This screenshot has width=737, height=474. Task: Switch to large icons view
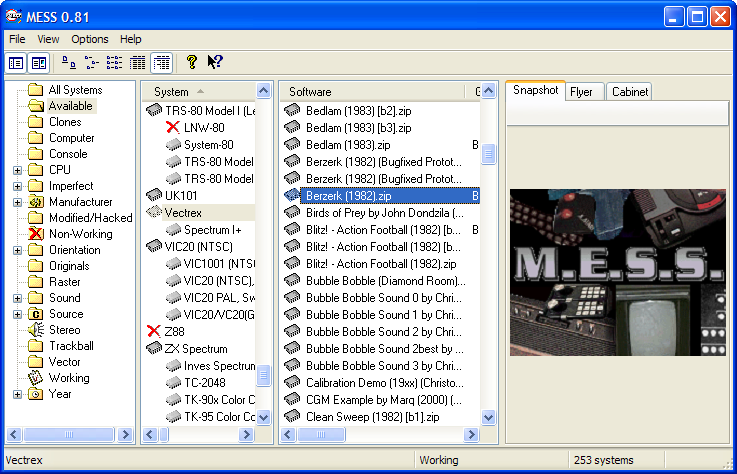tap(69, 63)
